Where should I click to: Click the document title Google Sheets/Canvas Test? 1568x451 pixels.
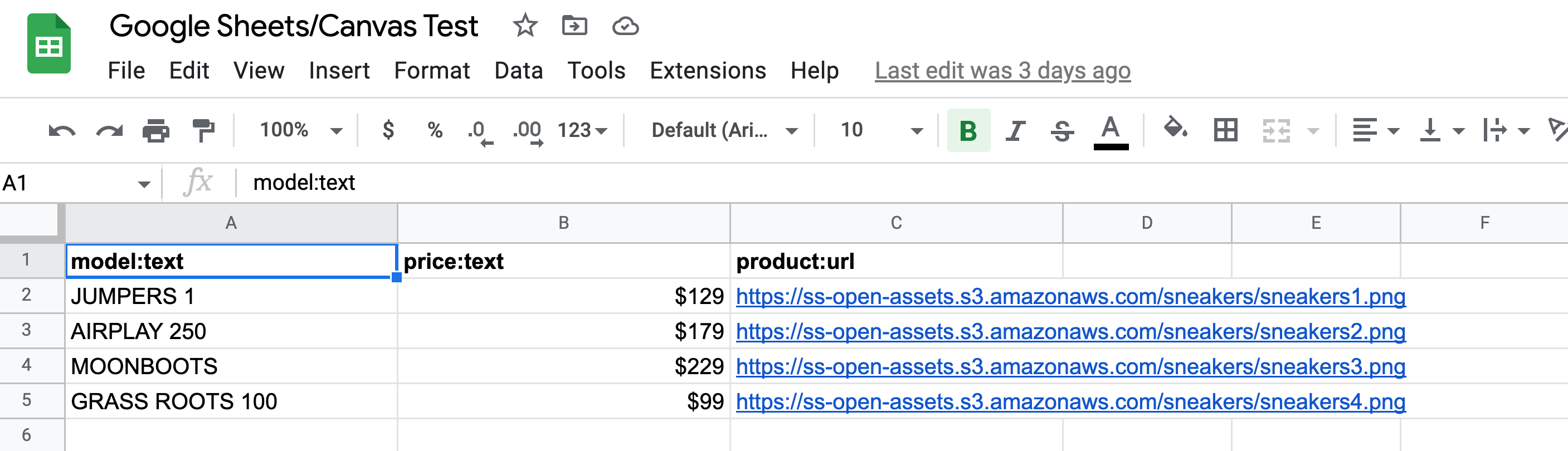294,26
